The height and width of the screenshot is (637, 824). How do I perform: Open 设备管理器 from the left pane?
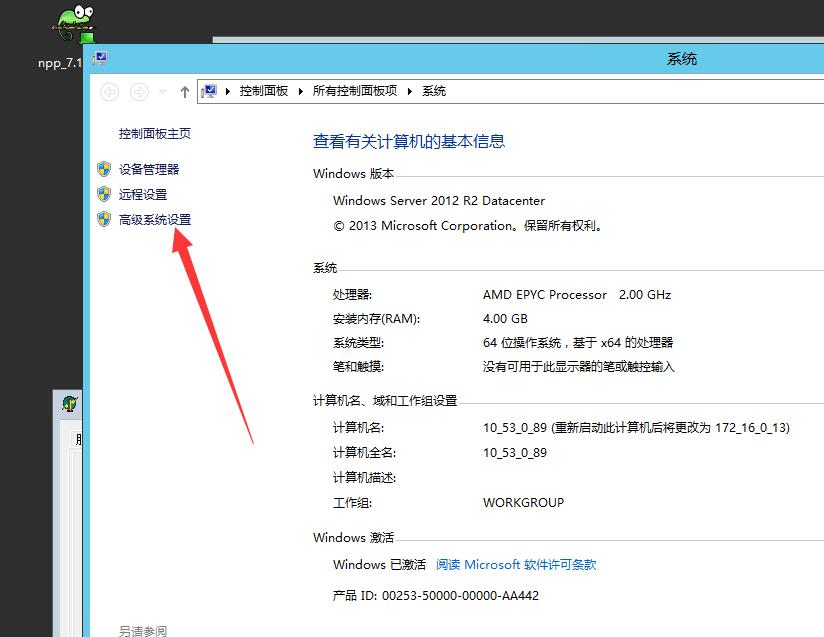point(149,169)
